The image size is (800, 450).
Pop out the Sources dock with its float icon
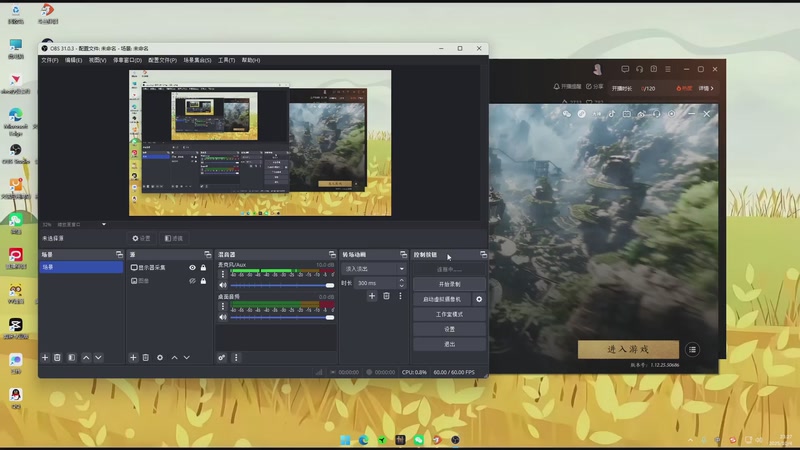point(208,254)
